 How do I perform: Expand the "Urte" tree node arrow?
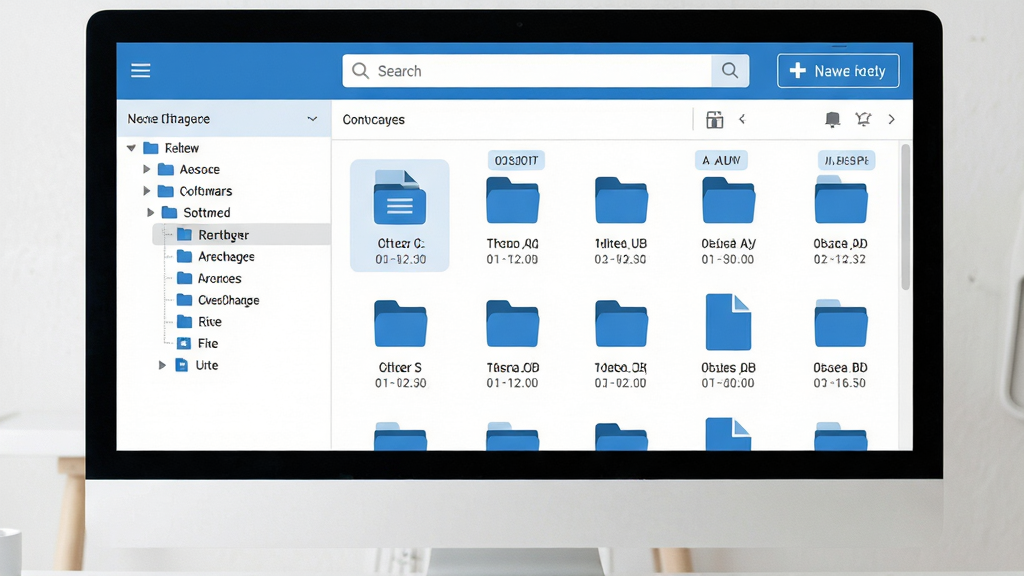click(162, 365)
